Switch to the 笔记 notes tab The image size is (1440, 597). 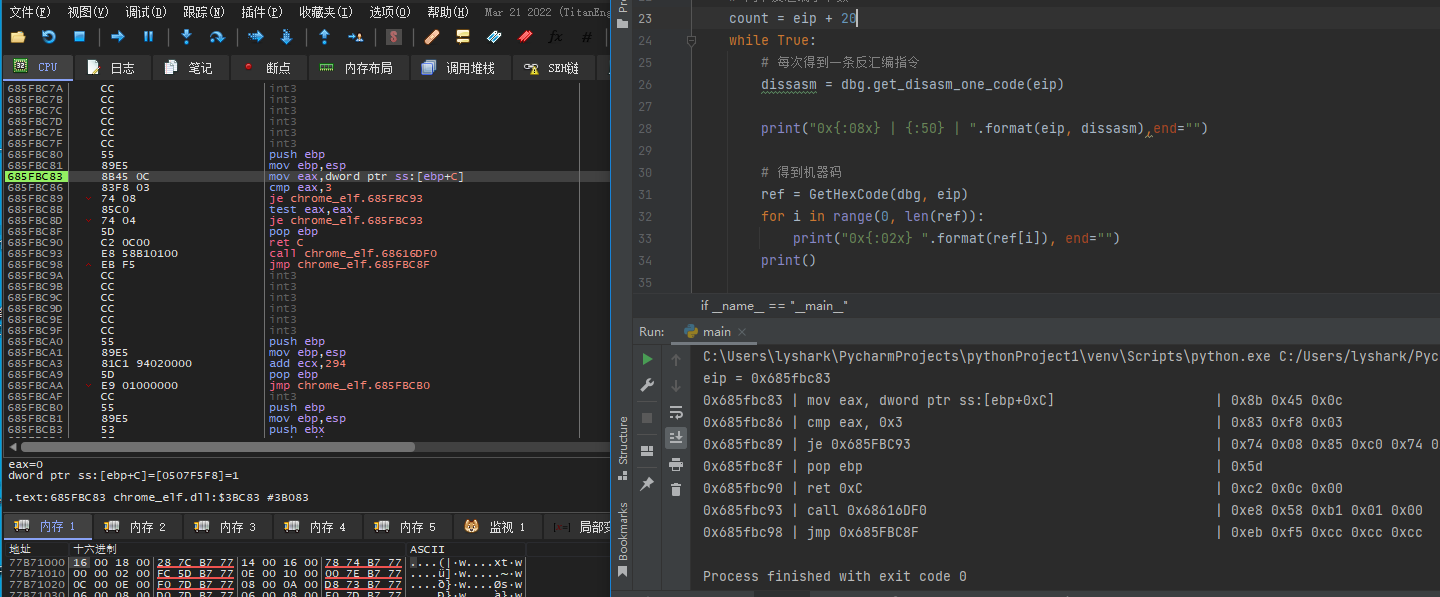click(189, 67)
